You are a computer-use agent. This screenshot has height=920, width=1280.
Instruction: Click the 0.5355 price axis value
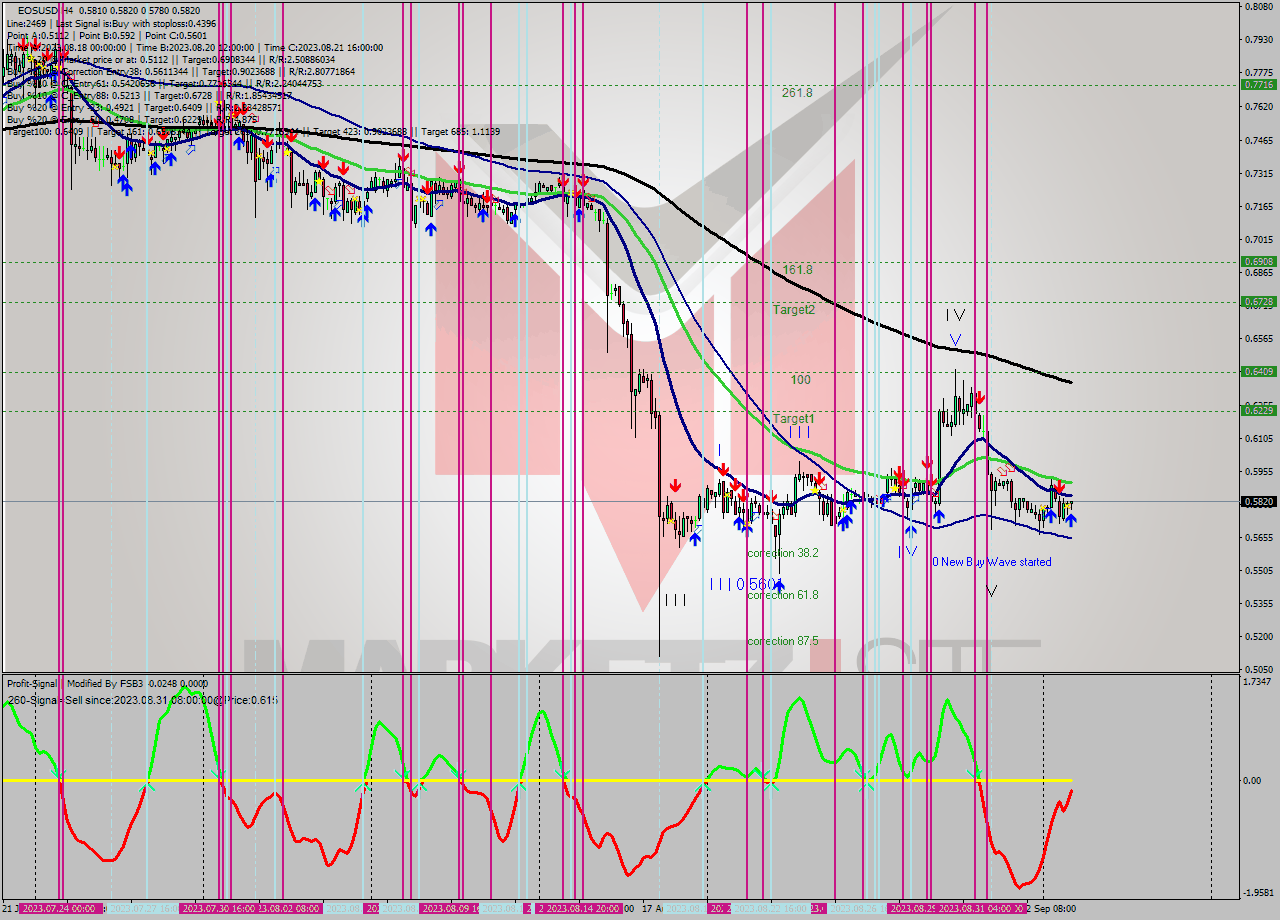pos(1258,603)
